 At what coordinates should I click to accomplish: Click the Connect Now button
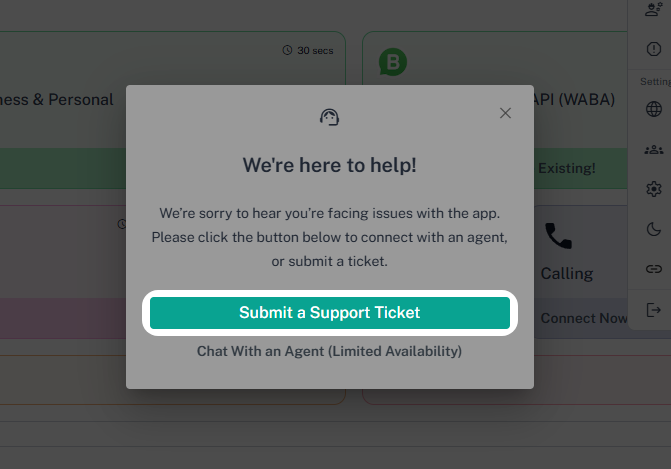(584, 318)
